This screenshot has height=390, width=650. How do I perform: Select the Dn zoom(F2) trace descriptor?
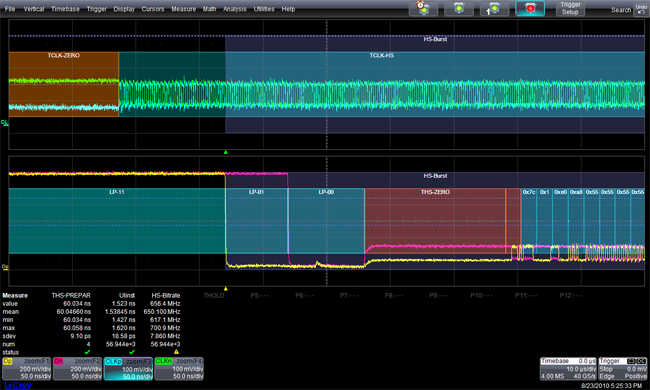(x=77, y=368)
